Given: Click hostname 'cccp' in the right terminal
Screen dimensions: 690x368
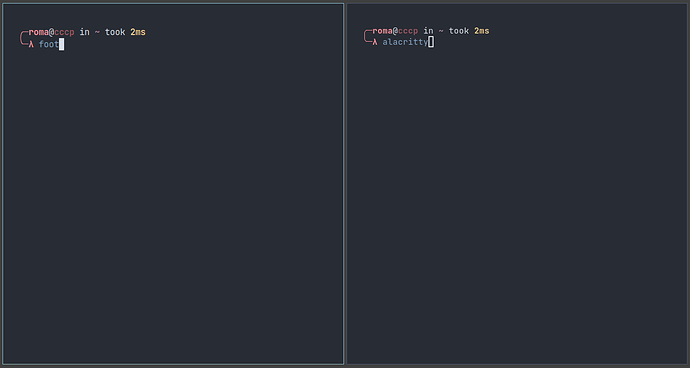Looking at the screenshot, I should point(408,31).
